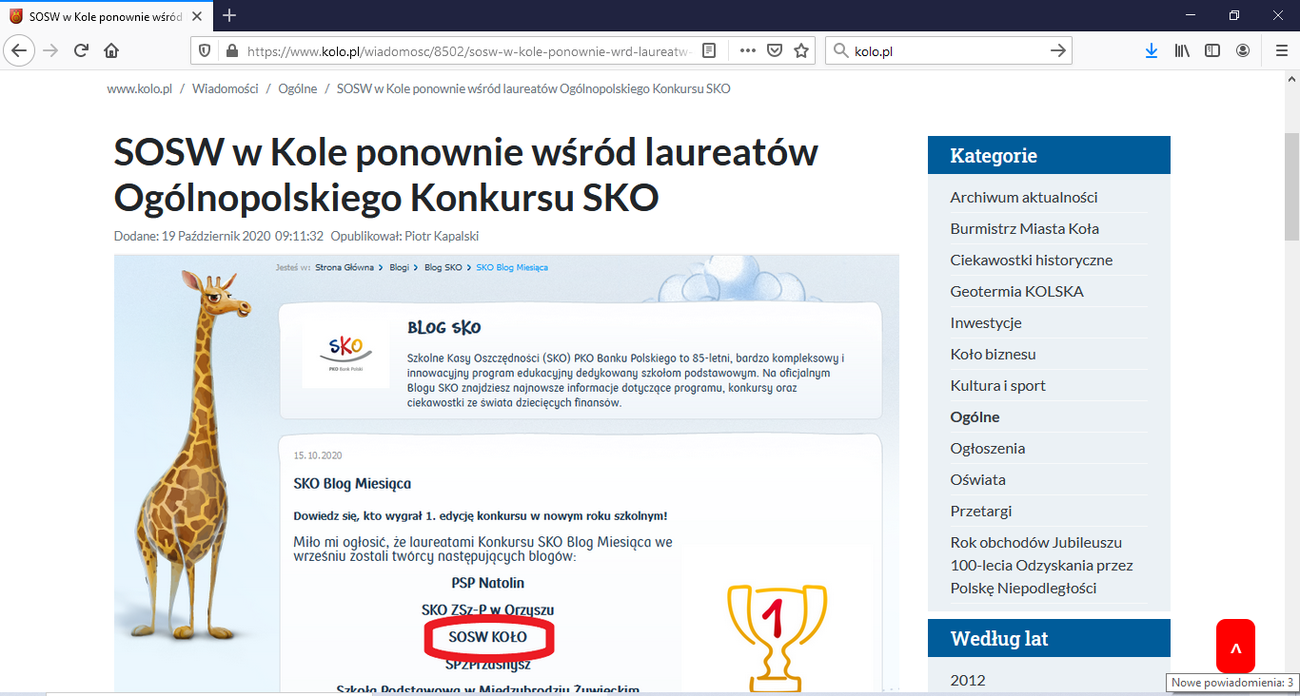Toggle the Firefox sidebar
Screen dimensions: 1300x696
click(x=1212, y=50)
